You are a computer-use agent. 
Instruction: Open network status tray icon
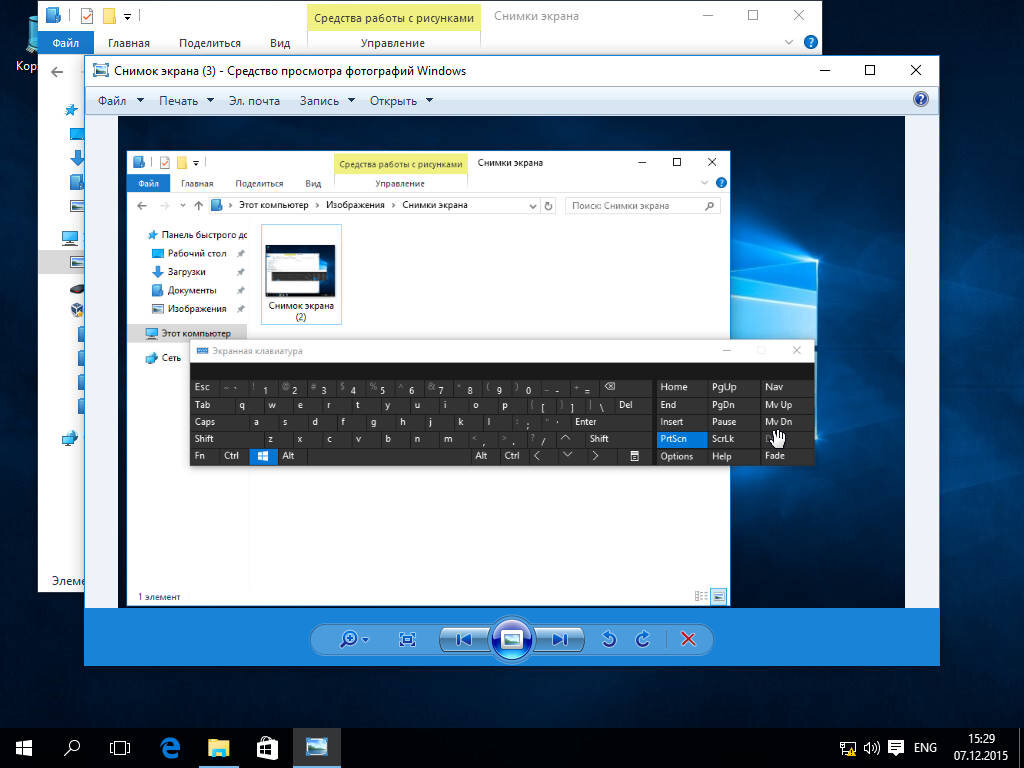[x=848, y=748]
